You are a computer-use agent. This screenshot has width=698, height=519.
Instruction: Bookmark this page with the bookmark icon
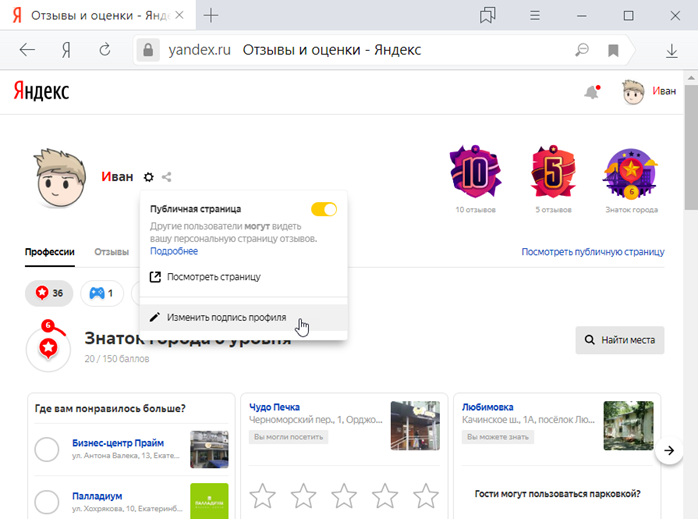(613, 50)
